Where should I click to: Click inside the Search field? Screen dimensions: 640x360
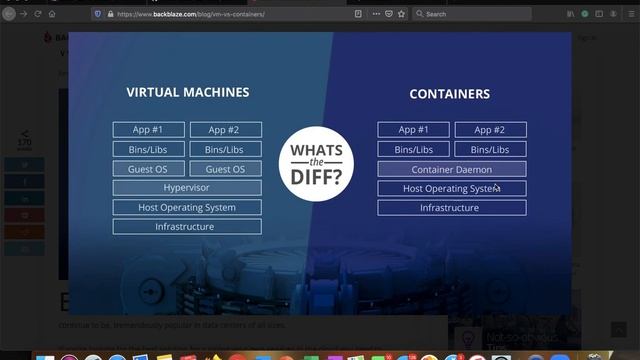472,14
